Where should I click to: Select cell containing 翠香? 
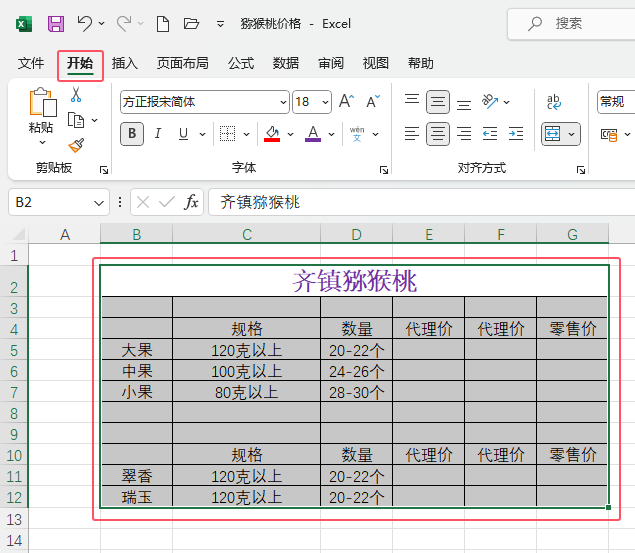click(137, 476)
